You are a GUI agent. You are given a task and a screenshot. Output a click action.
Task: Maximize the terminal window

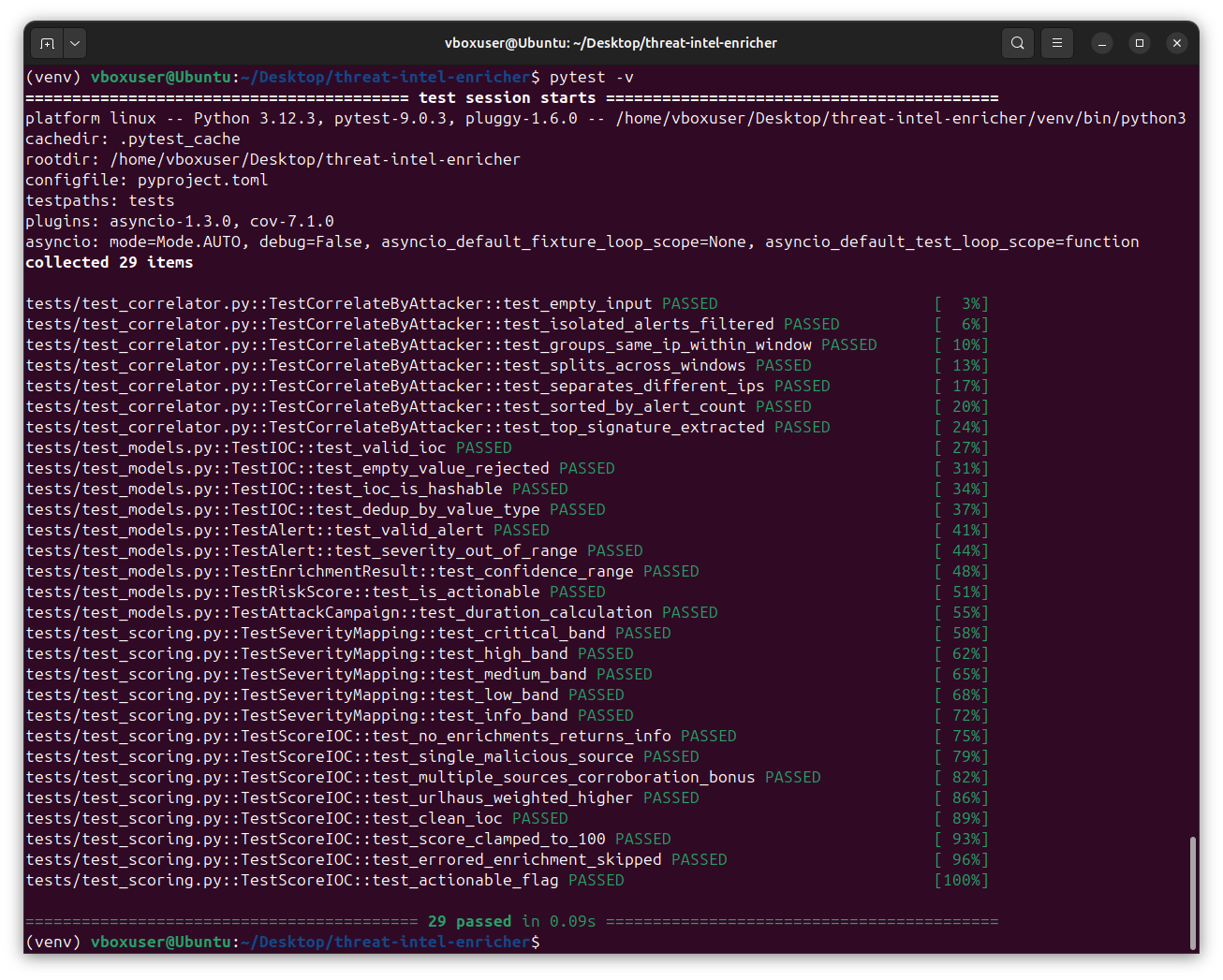[1140, 43]
